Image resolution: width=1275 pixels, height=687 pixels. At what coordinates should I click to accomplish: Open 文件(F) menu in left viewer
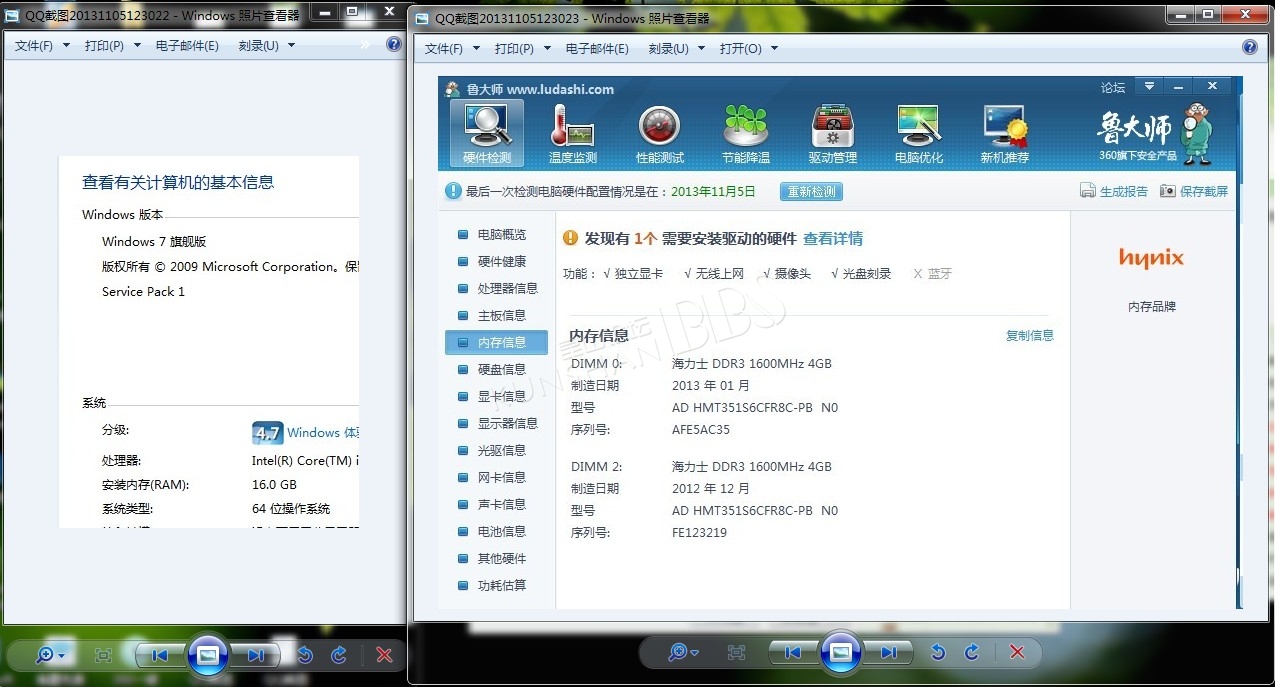[x=42, y=45]
